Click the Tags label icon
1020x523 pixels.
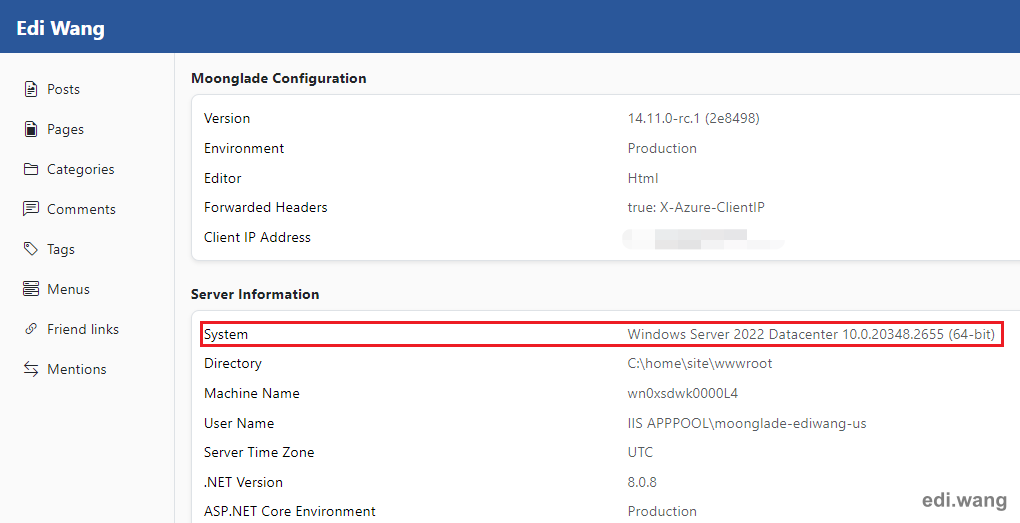click(x=31, y=248)
